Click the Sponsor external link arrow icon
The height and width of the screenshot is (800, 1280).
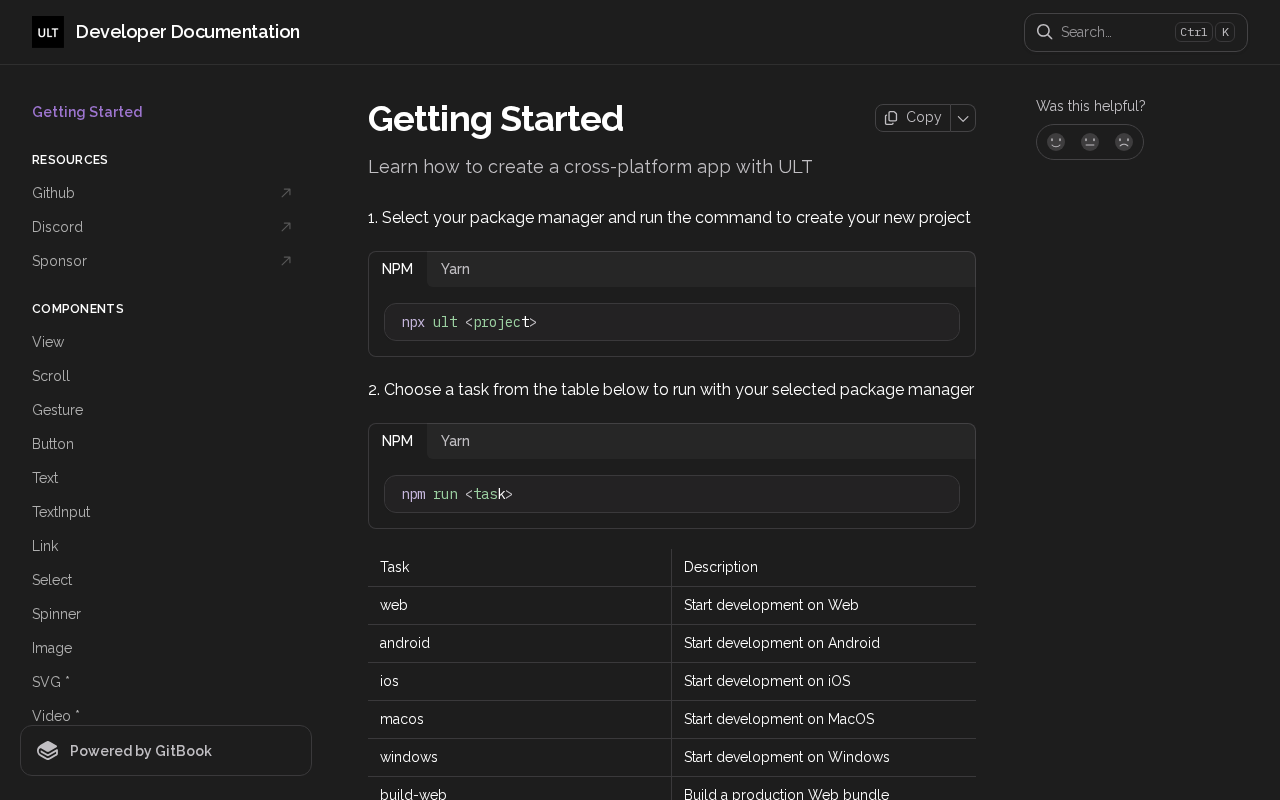286,261
